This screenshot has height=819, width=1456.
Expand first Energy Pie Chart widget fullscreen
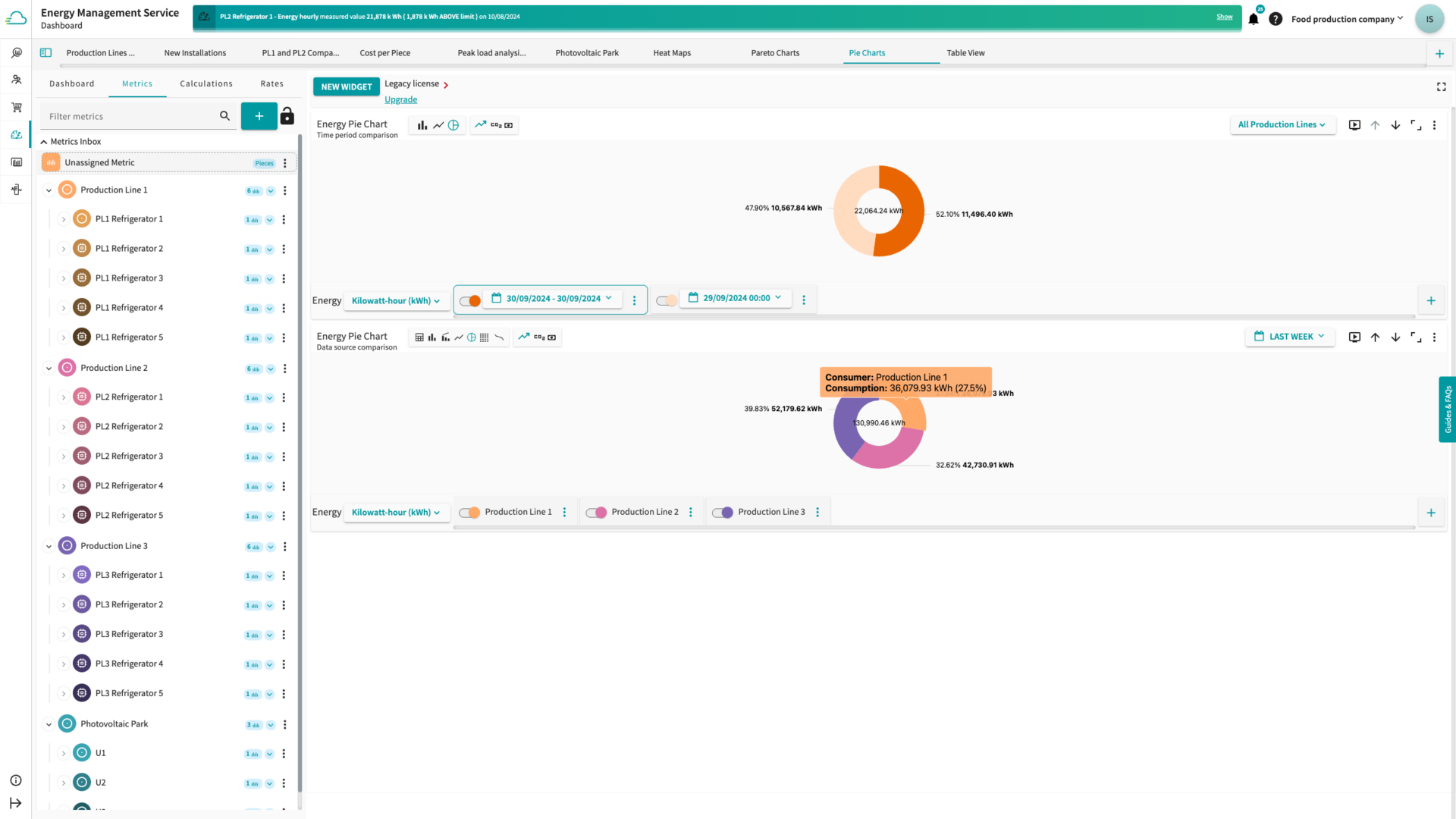coord(1416,125)
